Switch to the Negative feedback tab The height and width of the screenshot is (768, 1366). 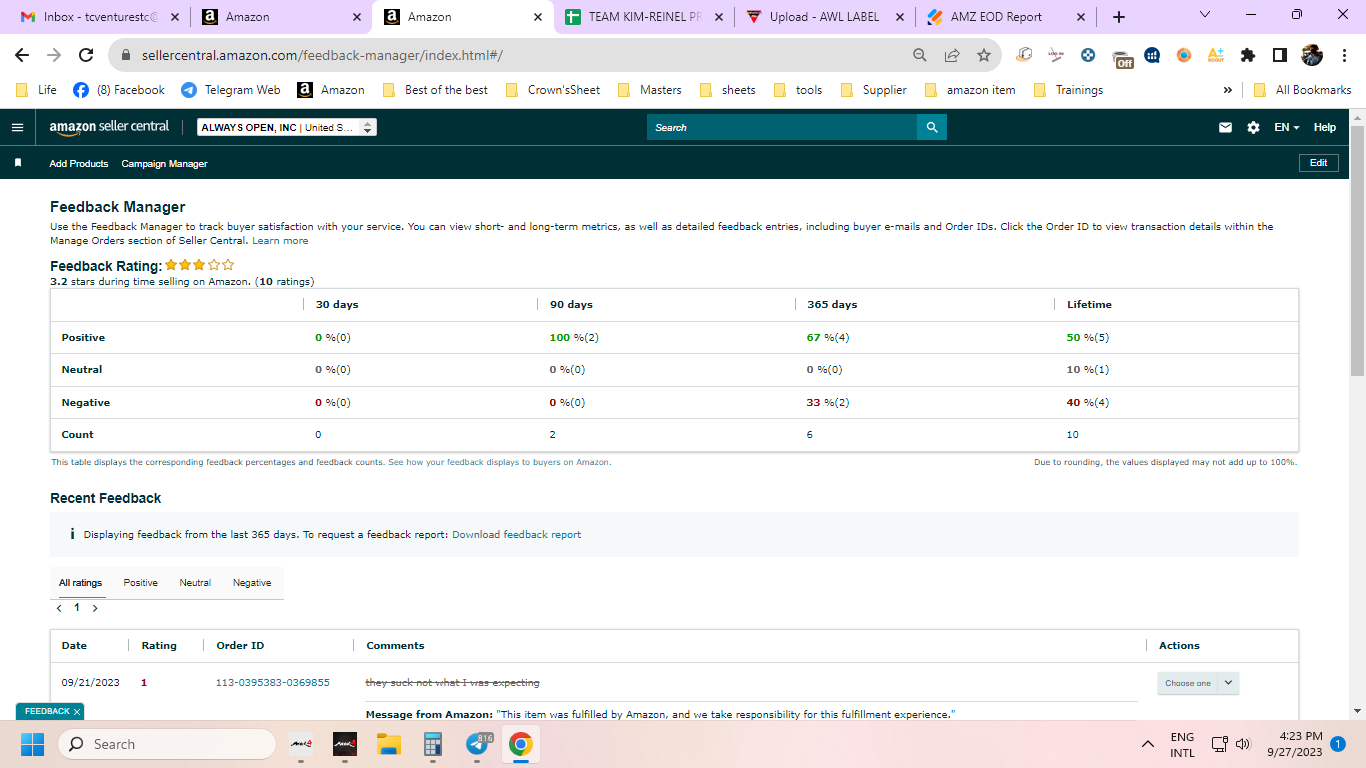[x=252, y=583]
